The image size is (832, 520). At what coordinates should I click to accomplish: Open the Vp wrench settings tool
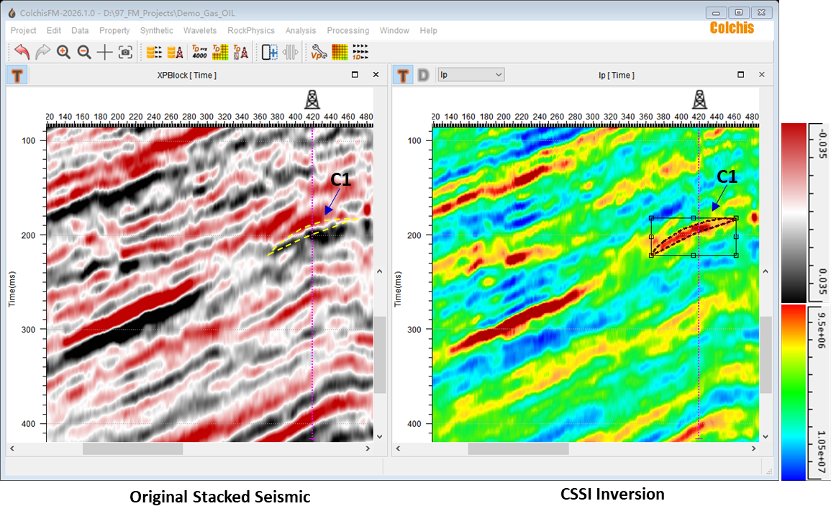(319, 52)
